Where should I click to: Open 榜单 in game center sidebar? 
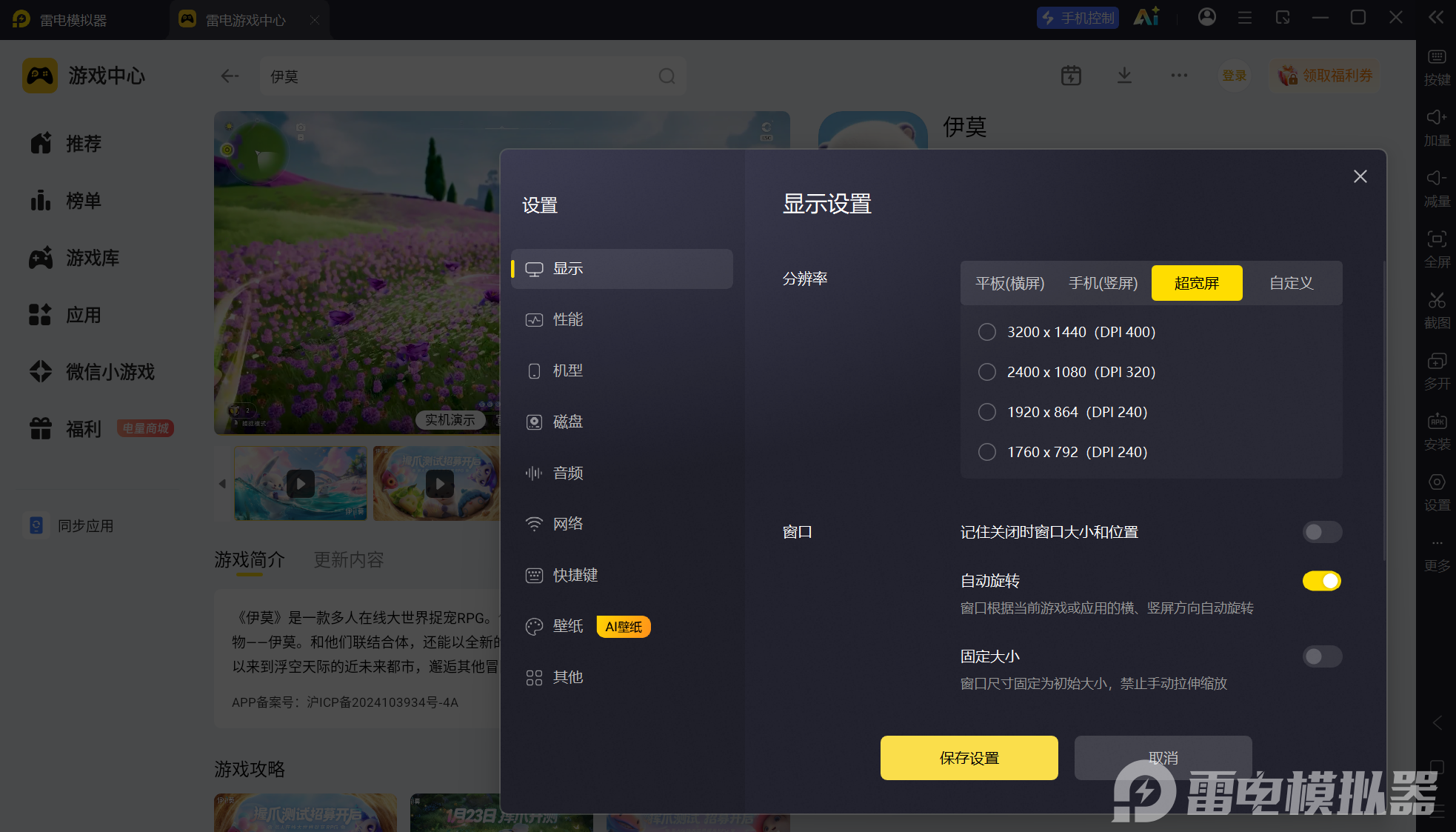click(65, 200)
